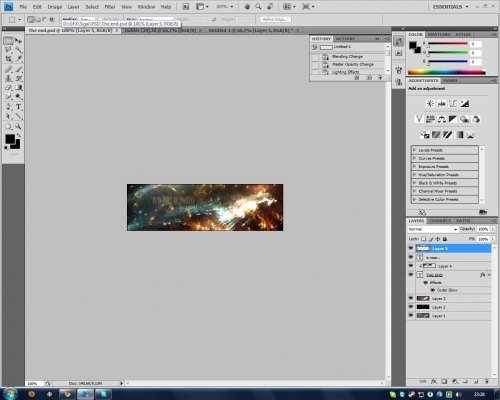The width and height of the screenshot is (500, 400).
Task: Select the Line shape tool
Action: pos(18,116)
